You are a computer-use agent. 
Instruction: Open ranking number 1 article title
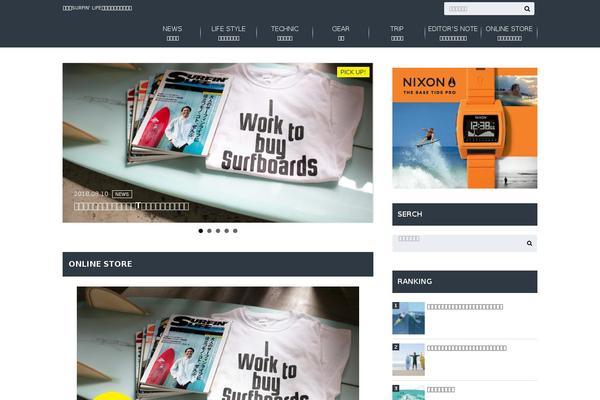(465, 307)
